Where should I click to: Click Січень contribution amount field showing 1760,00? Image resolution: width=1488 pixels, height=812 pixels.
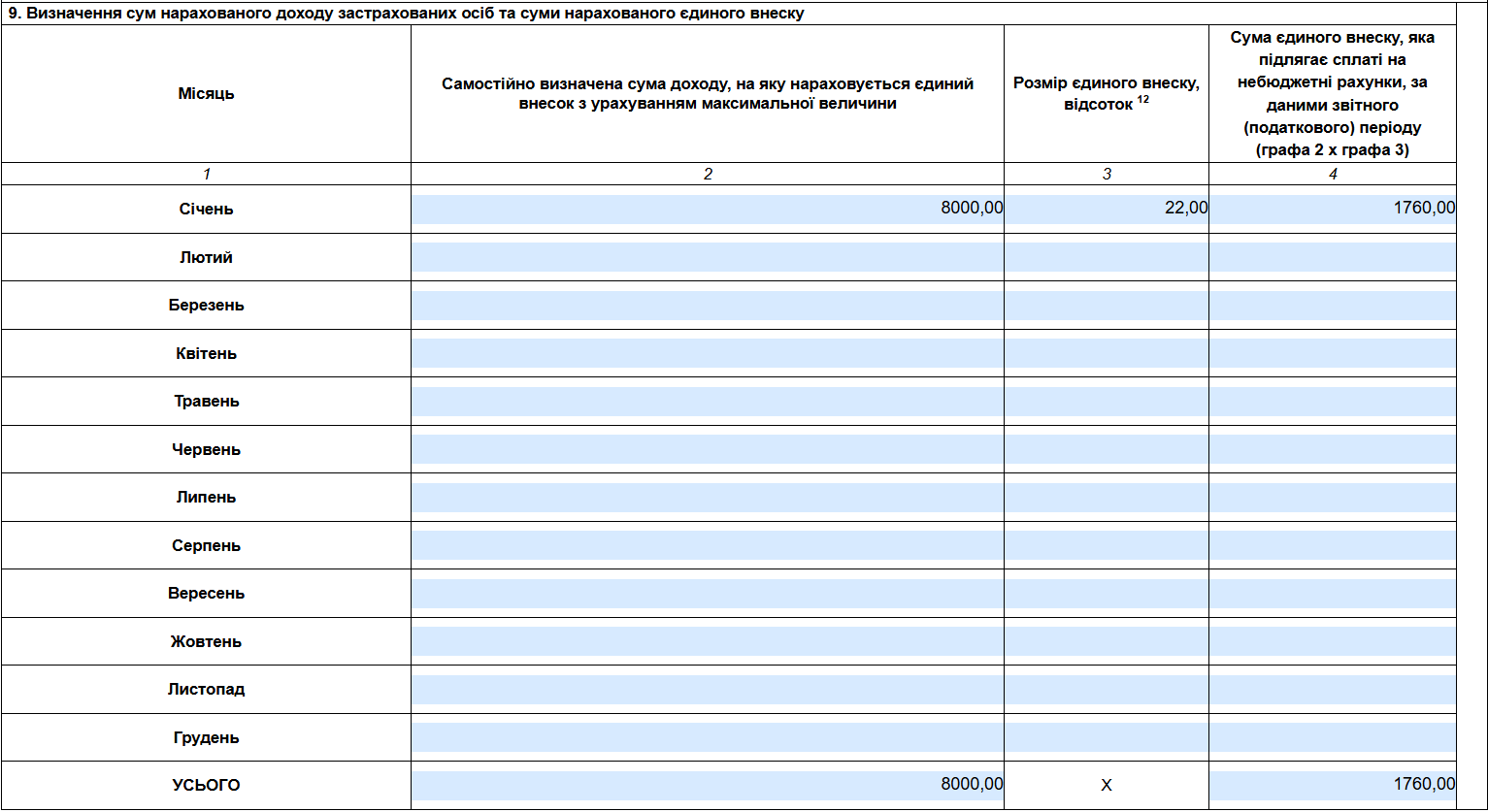[1332, 209]
